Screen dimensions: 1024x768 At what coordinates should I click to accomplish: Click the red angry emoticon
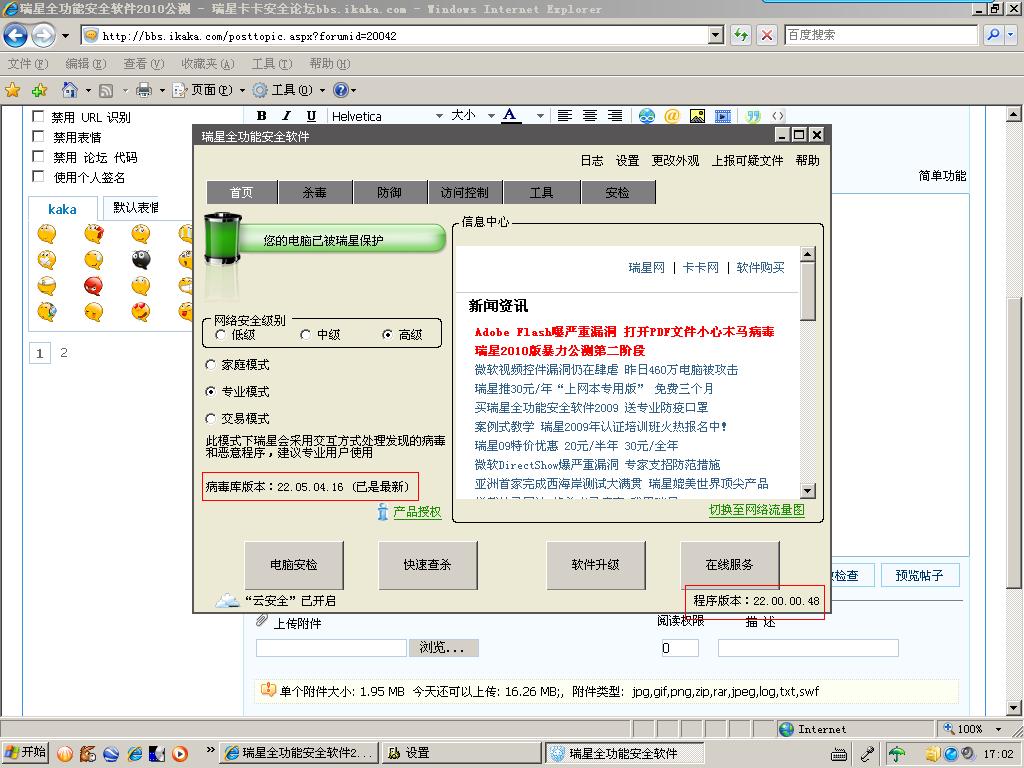pos(93,285)
